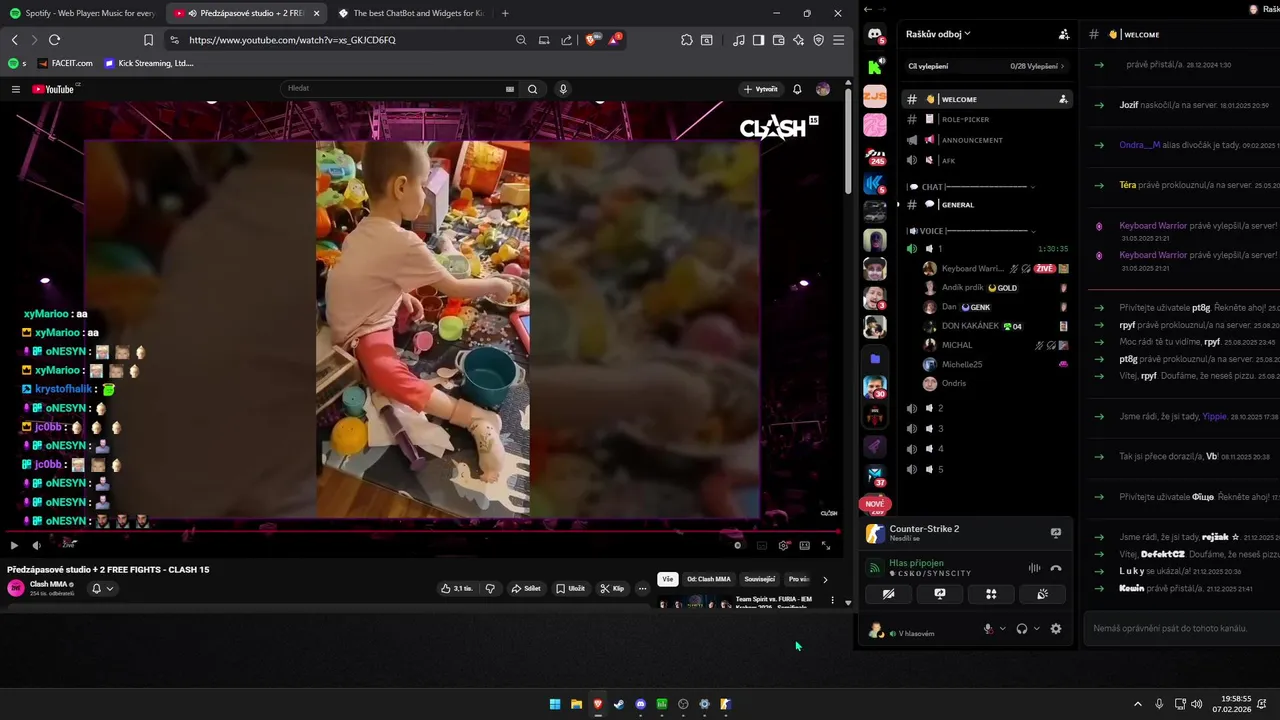This screenshot has width=1280, height=720.
Task: Select the Související chip
Action: (x=760, y=579)
